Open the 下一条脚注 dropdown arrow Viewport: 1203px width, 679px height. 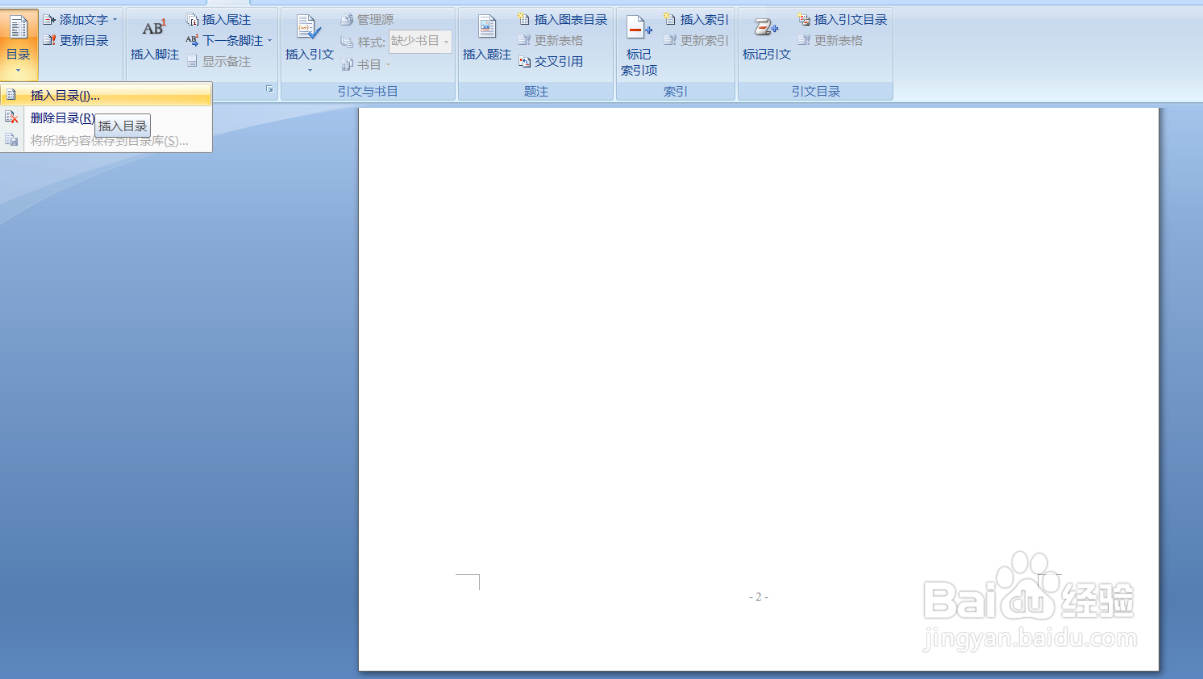270,41
